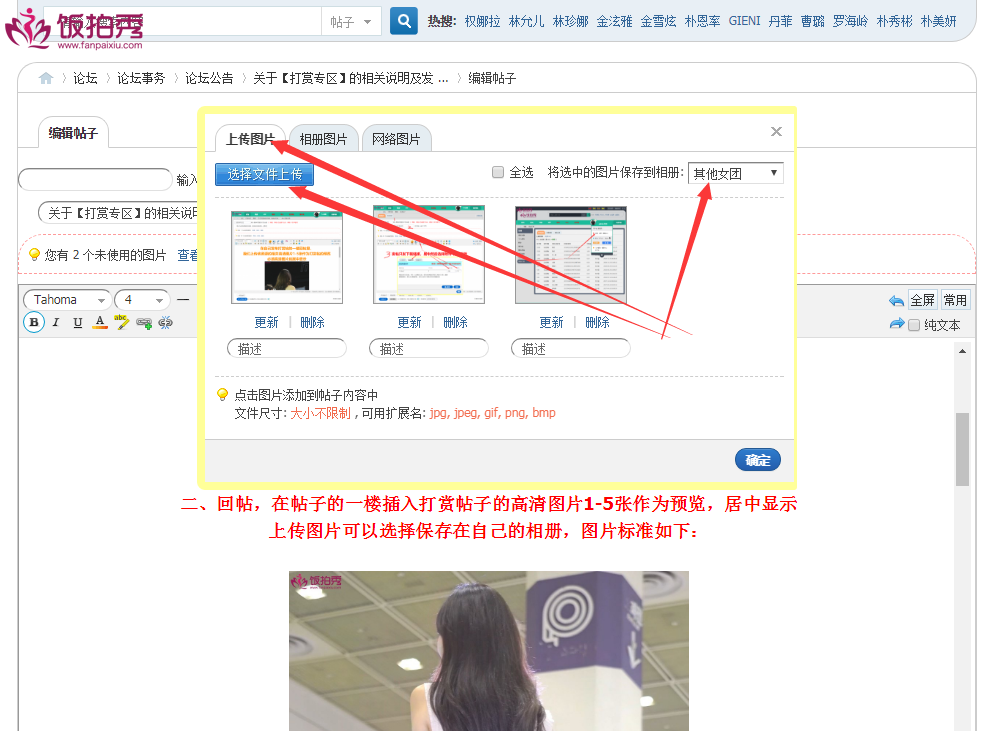982x731 pixels.
Task: Open the font size 4 dropdown
Action: (x=142, y=300)
